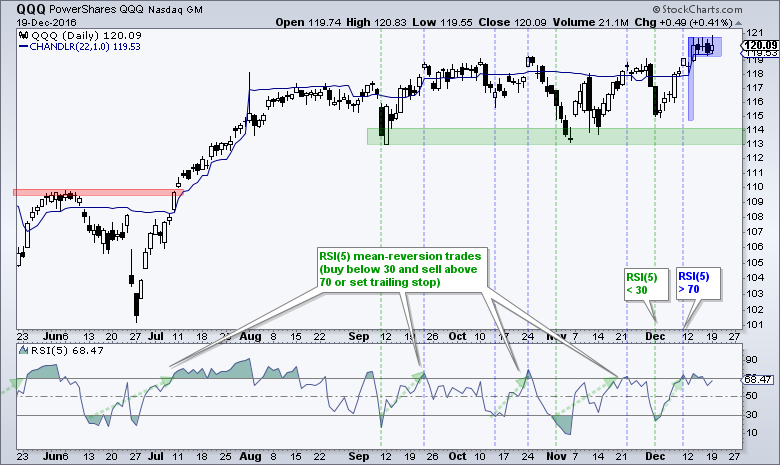The height and width of the screenshot is (465, 780).
Task: Click the QQQ (Daily) 120.09 legend
Action: (x=86, y=35)
